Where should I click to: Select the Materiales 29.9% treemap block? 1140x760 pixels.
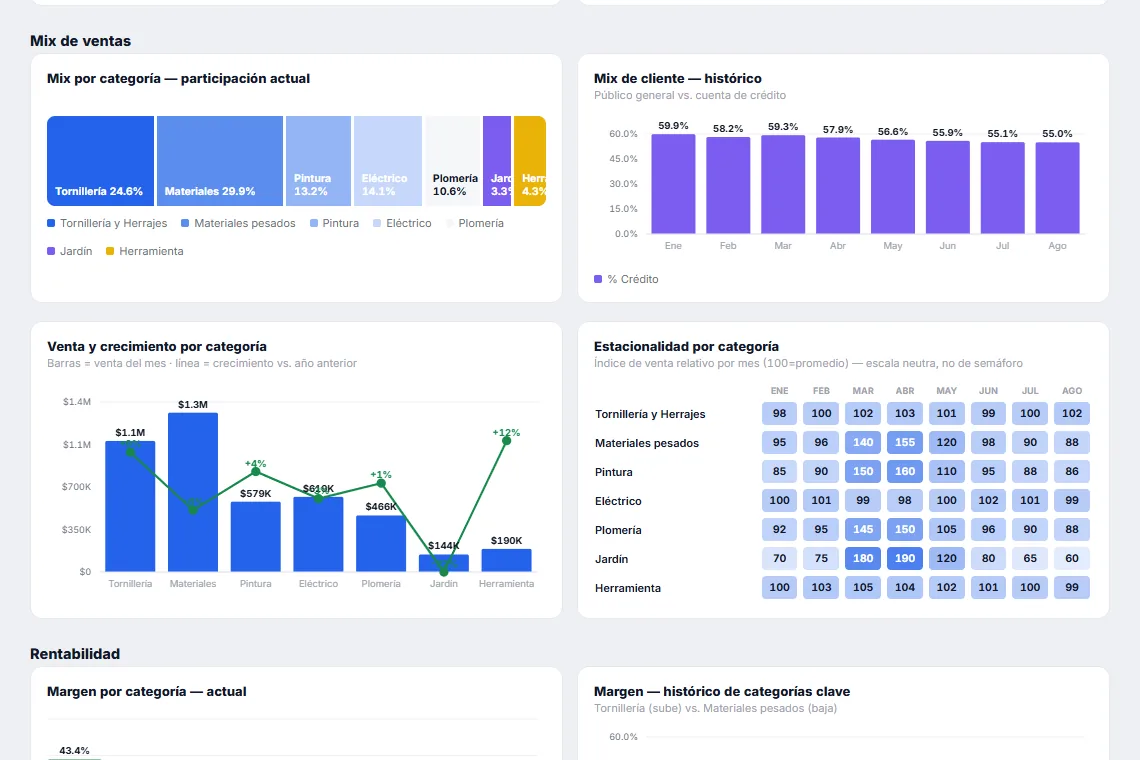point(220,161)
